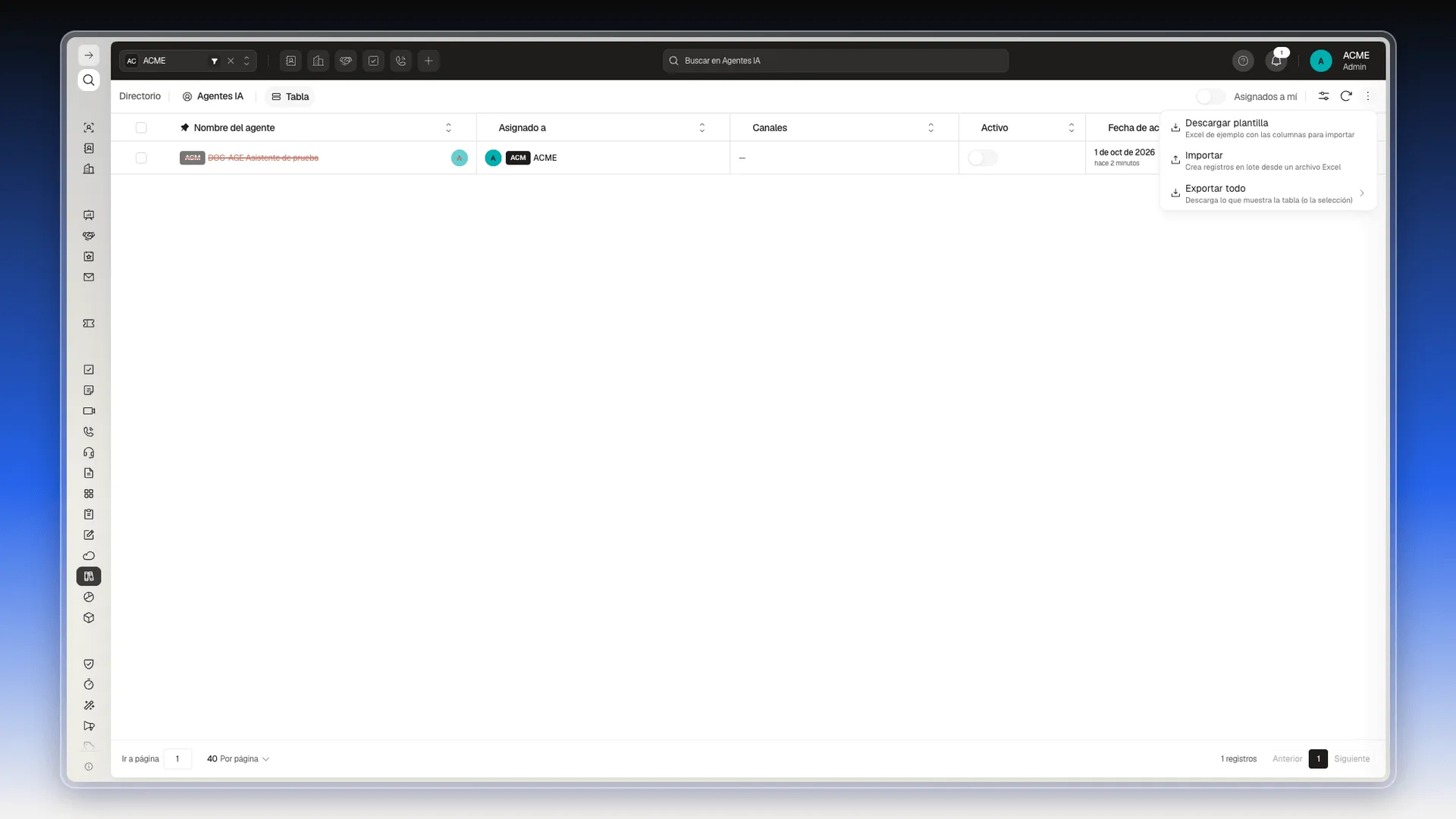This screenshot has width=1456, height=819.
Task: Expand the Exportar todo submenu
Action: tap(1268, 194)
